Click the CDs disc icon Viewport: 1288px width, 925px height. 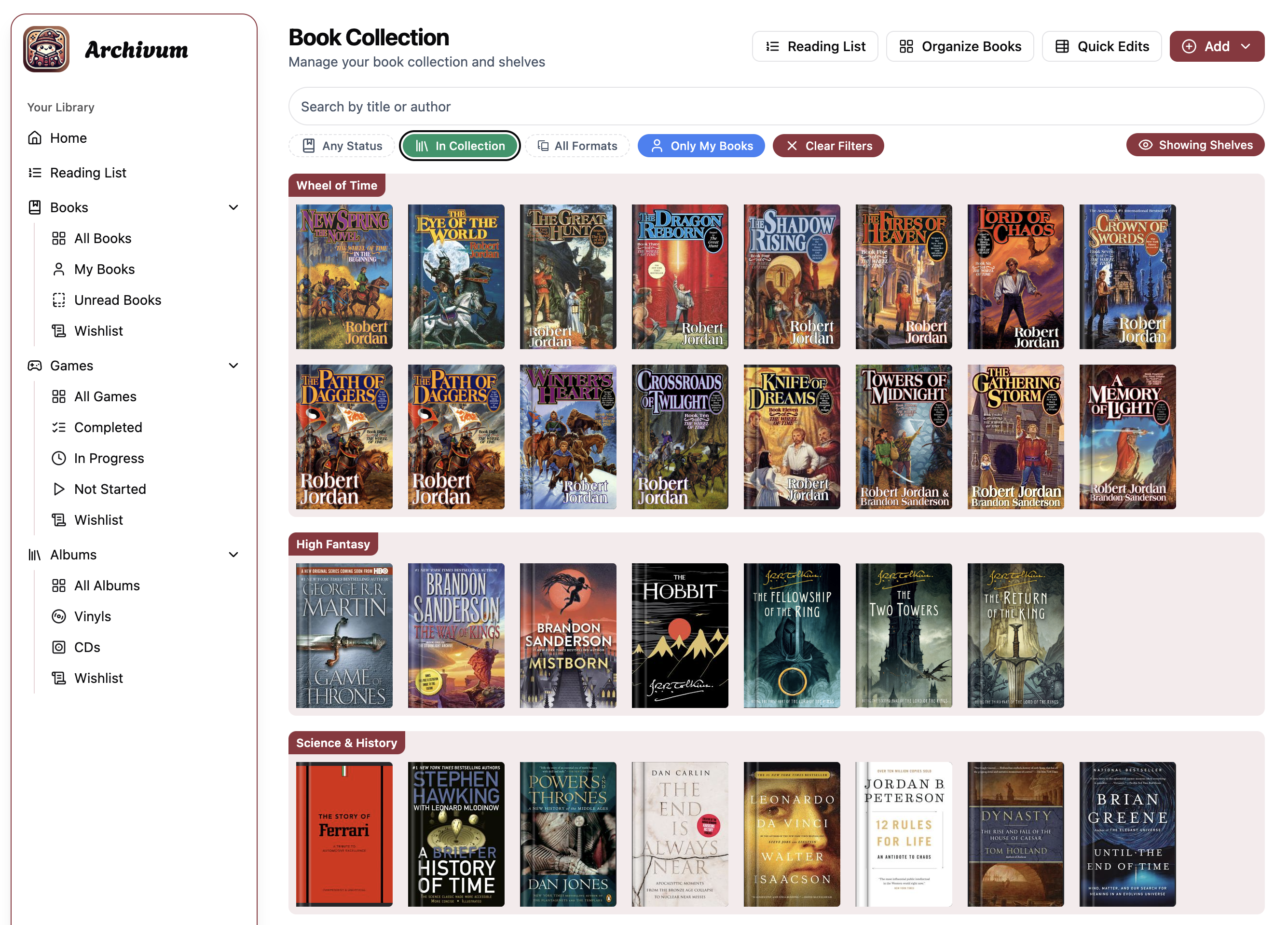point(58,647)
